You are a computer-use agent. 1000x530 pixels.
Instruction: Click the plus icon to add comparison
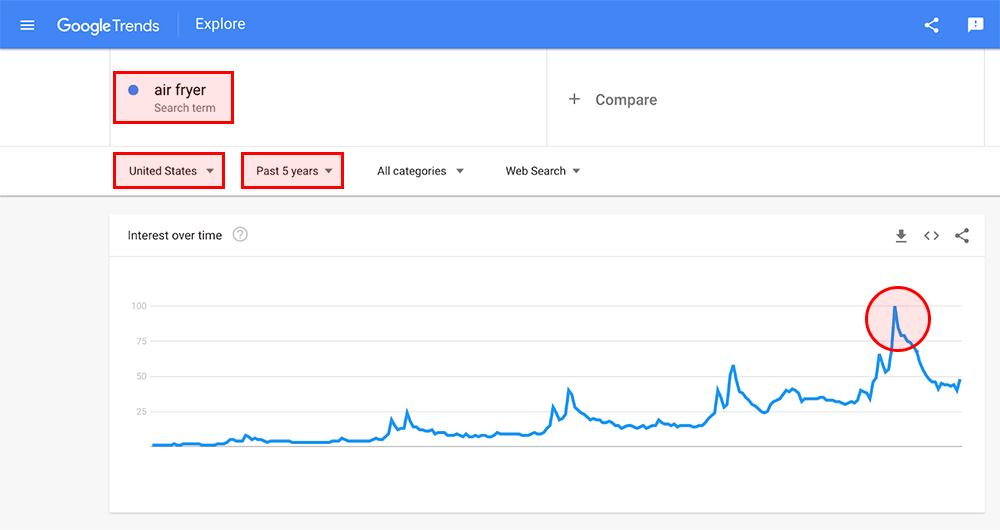coord(574,100)
